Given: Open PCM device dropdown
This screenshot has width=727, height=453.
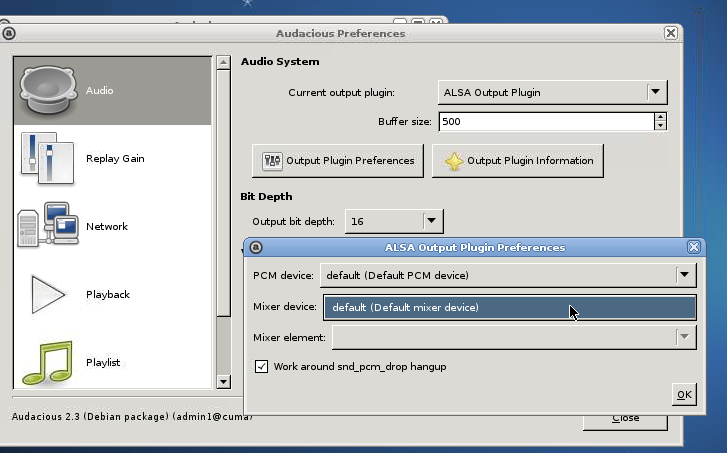Looking at the screenshot, I should point(508,275).
